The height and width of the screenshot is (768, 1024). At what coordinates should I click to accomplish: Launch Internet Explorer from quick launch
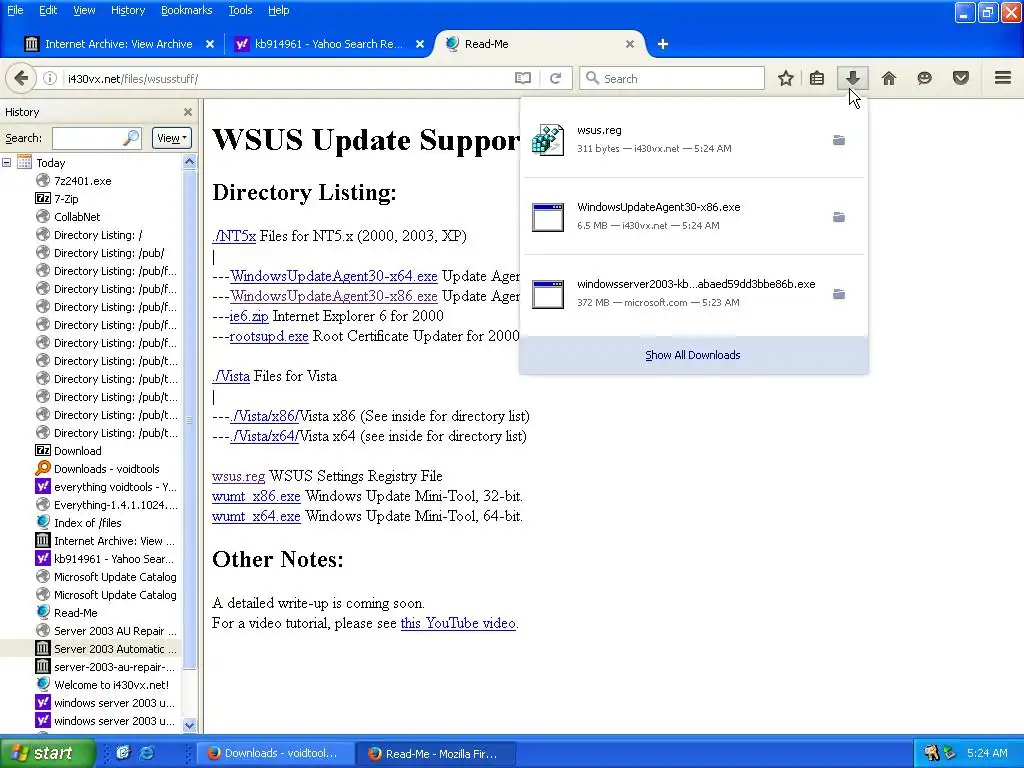point(147,752)
